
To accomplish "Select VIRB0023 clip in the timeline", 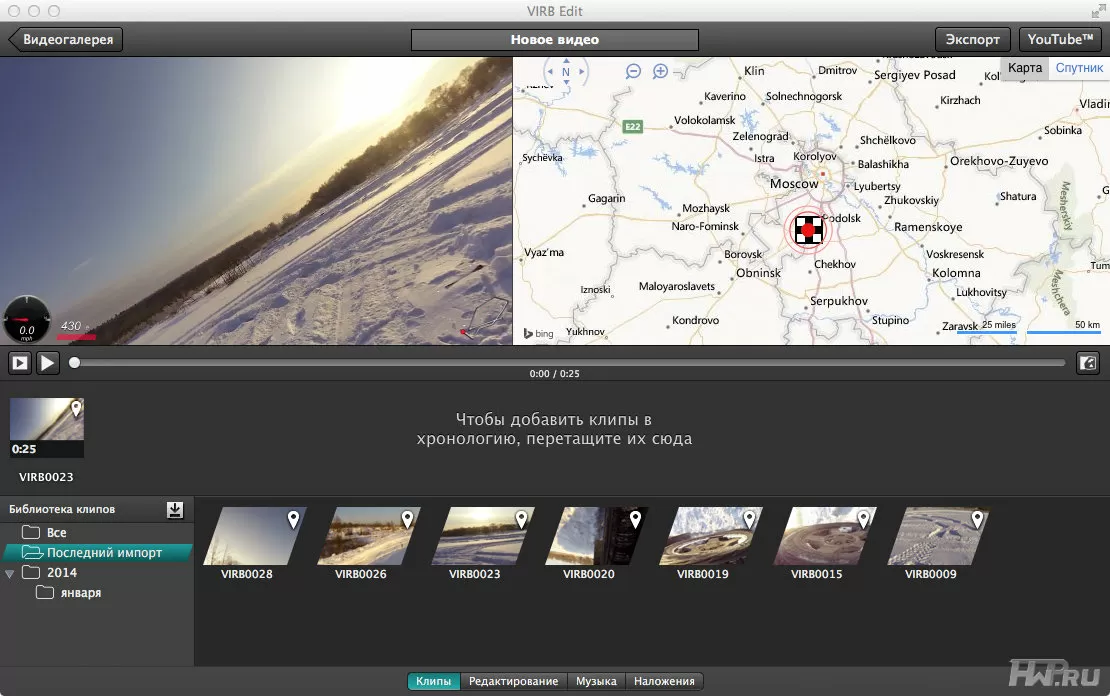I will tap(47, 428).
